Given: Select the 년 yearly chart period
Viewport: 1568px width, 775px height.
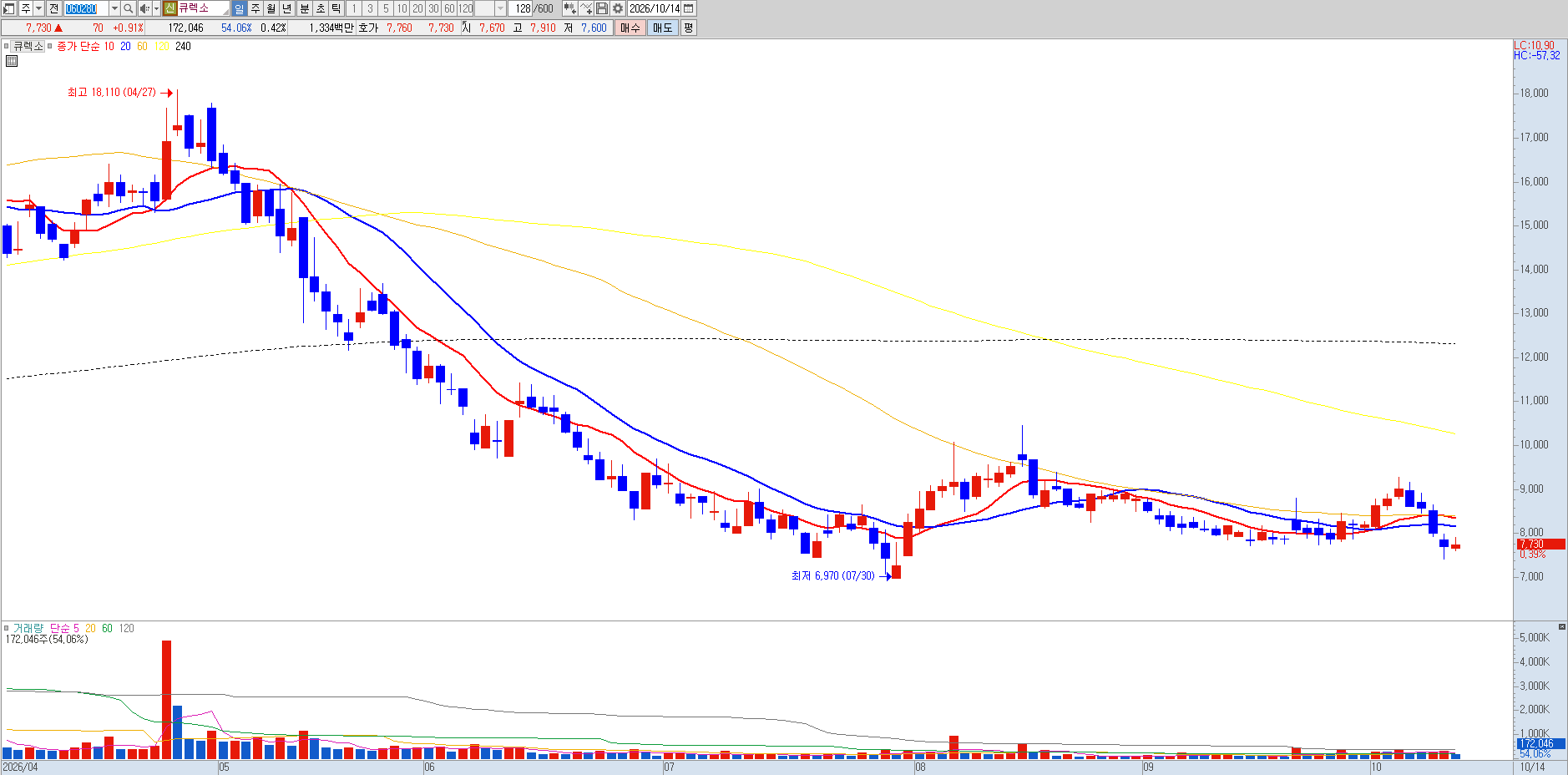Looking at the screenshot, I should [287, 8].
